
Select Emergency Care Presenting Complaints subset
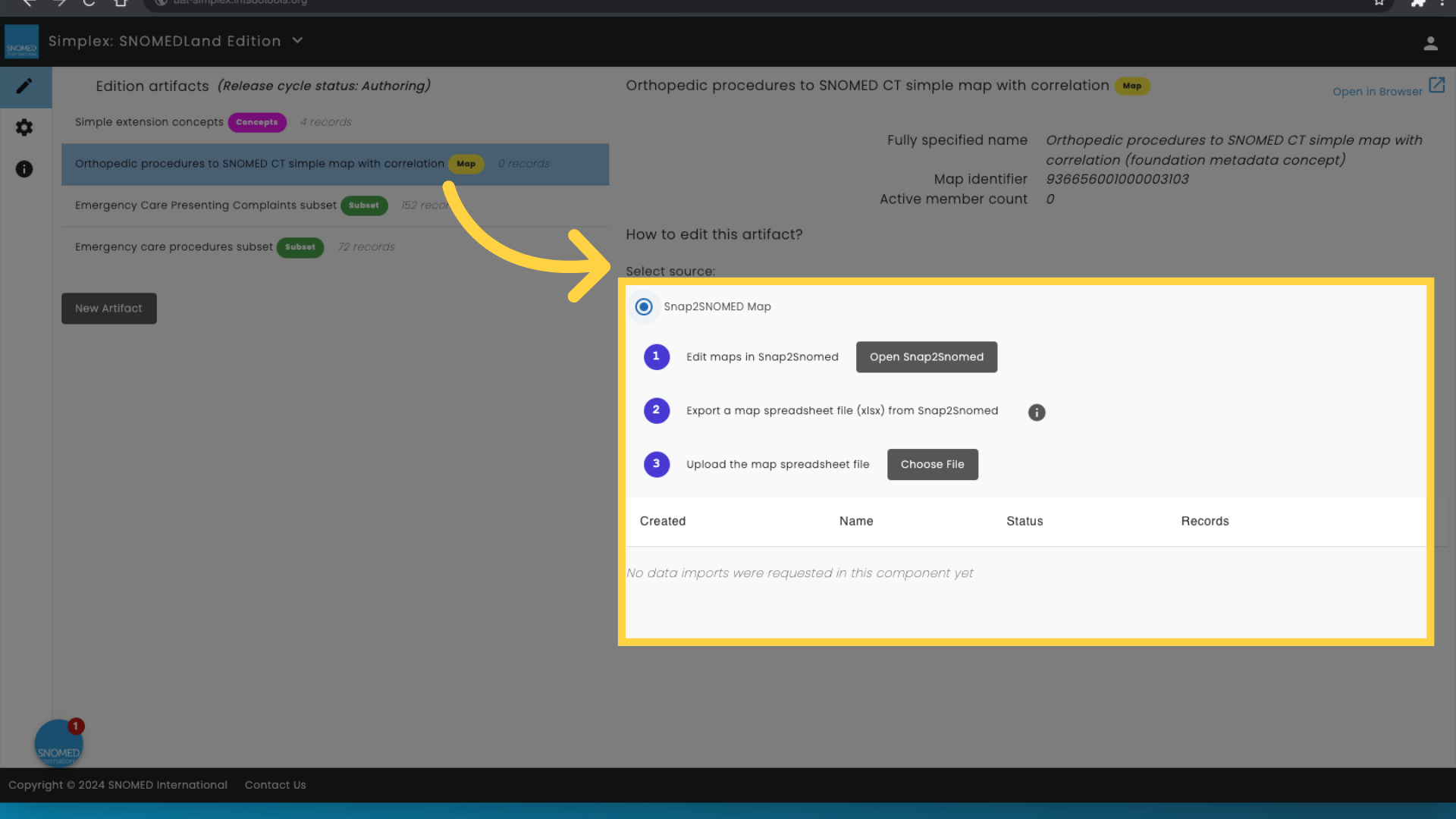point(335,206)
